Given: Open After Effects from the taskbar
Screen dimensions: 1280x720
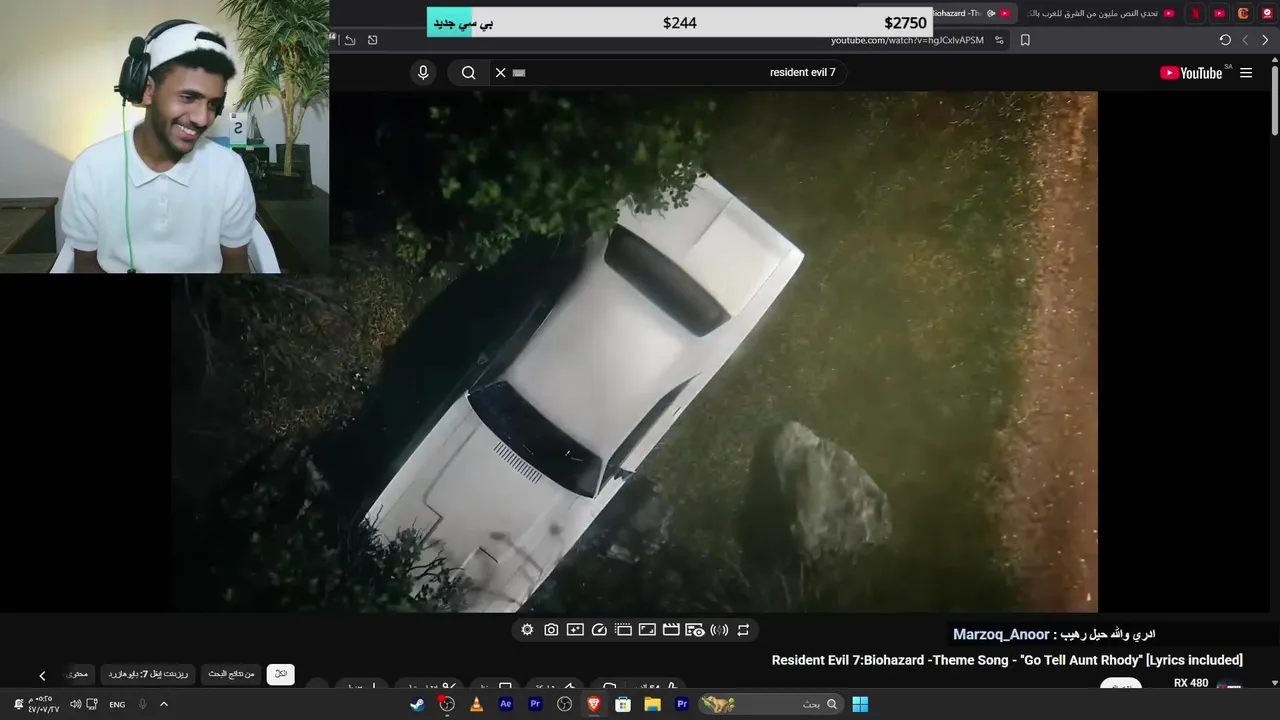Looking at the screenshot, I should pyautogui.click(x=505, y=704).
